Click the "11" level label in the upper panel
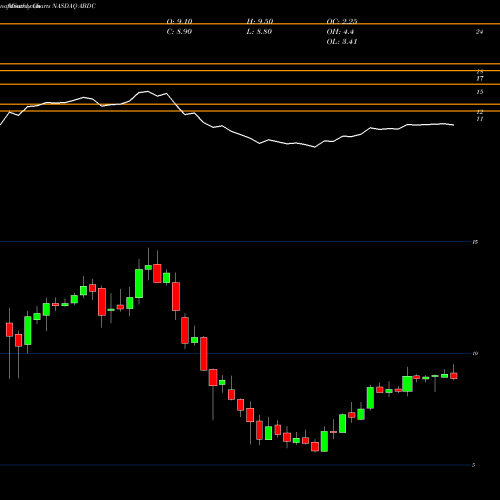Viewport: 500px width, 500px height. (x=480, y=119)
